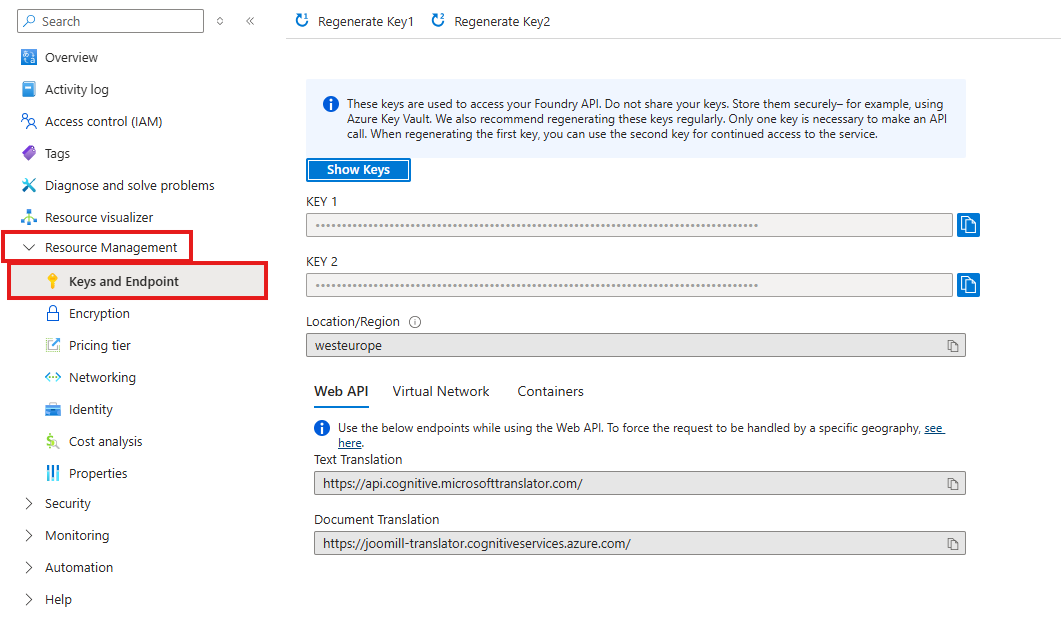Open Cost analysis page

(106, 441)
